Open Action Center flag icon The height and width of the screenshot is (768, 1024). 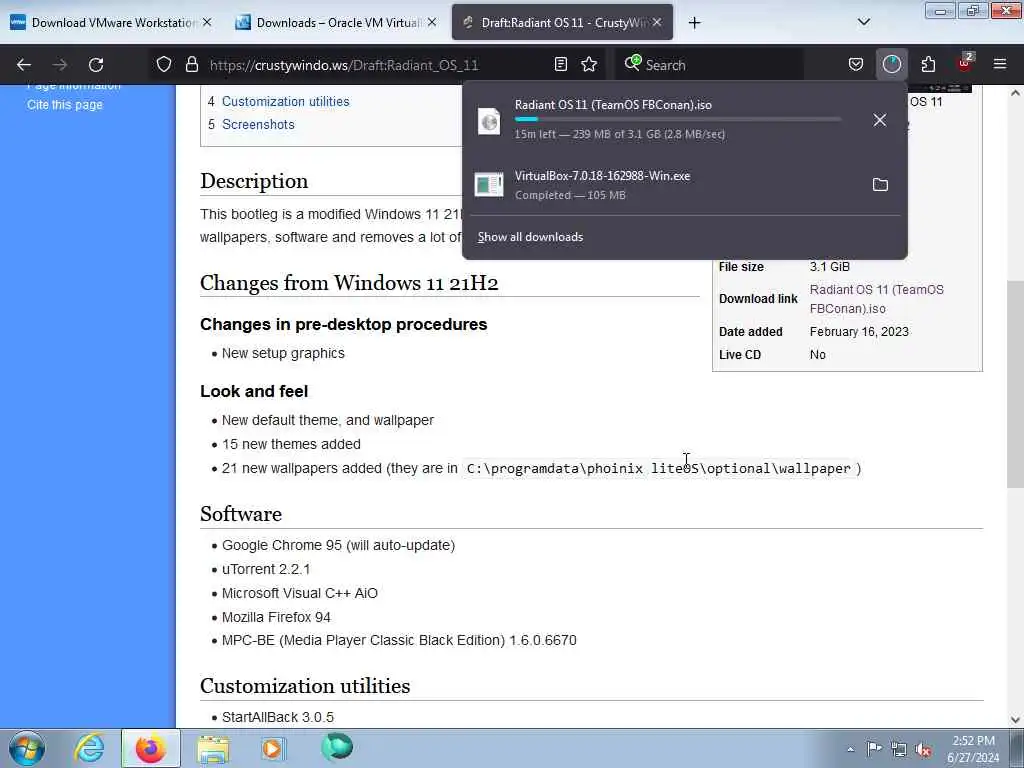click(874, 748)
